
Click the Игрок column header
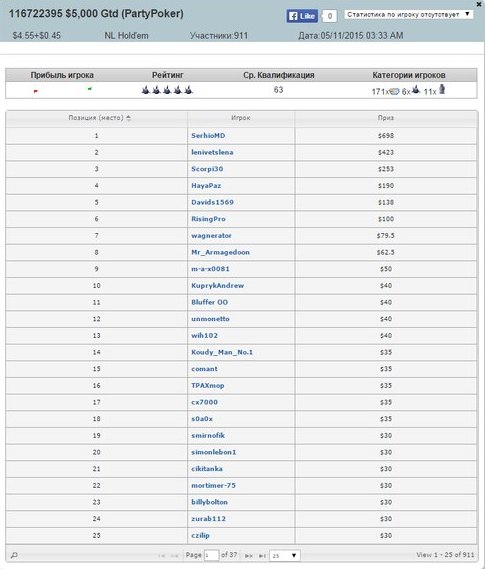pos(241,118)
